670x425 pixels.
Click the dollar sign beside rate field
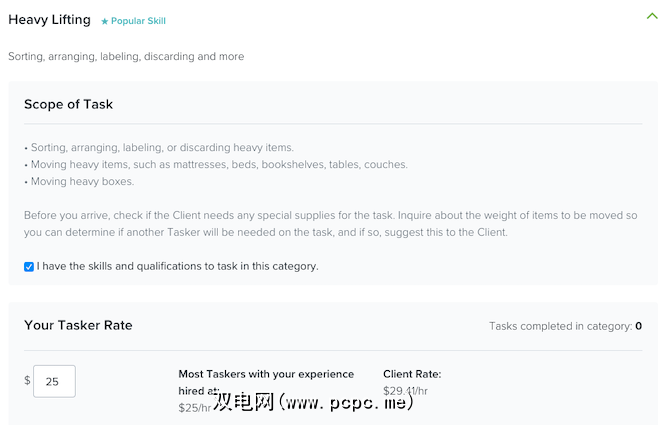coord(27,380)
